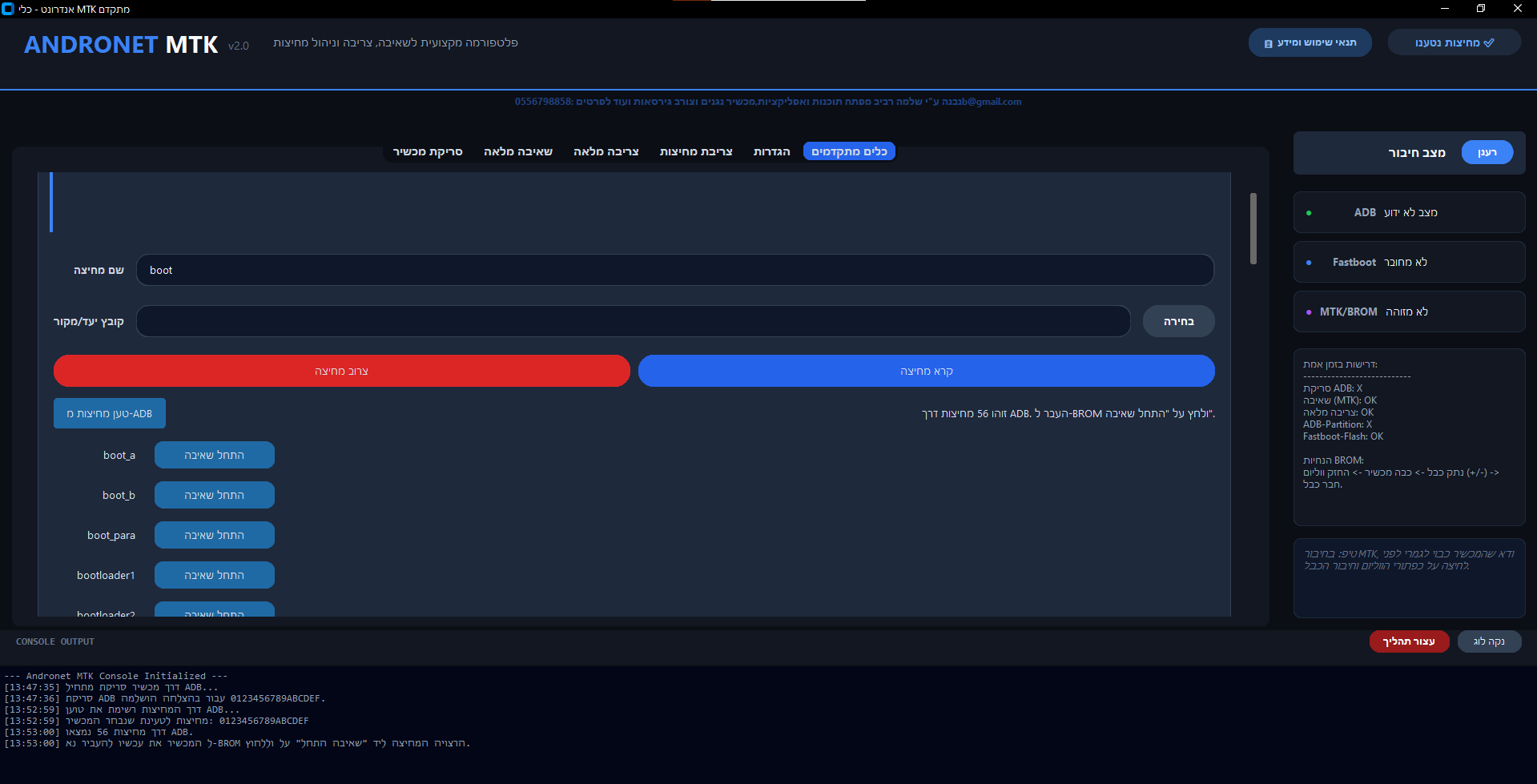The image size is (1537, 784).
Task: Open the 'הגדרות' settings tab
Action: point(771,151)
